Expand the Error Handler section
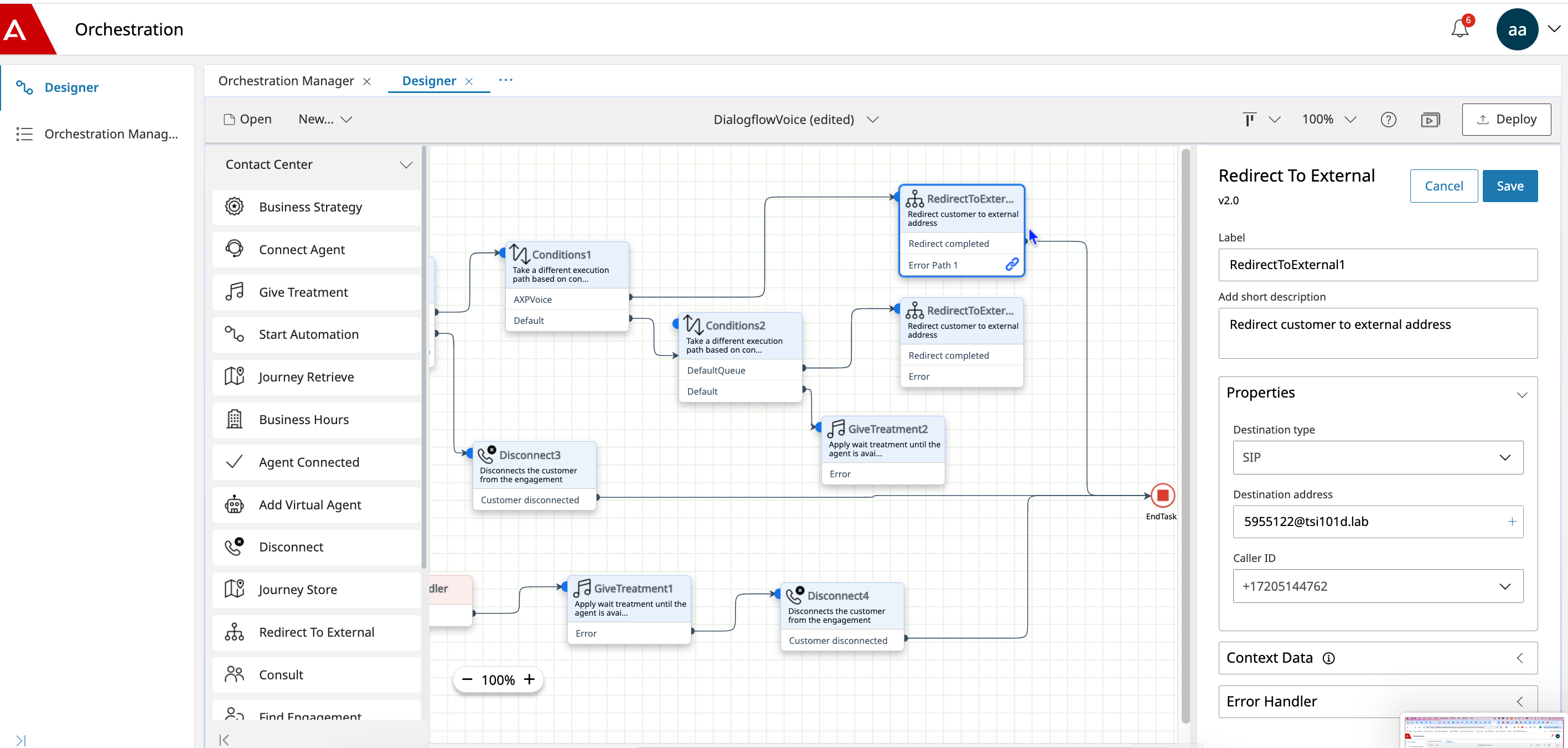Viewport: 1568px width, 748px height. [x=1378, y=701]
